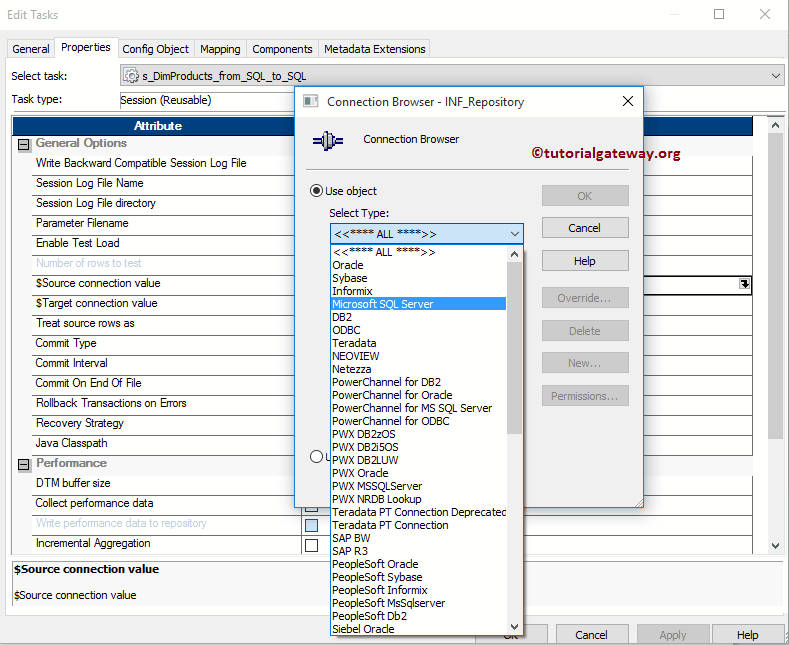Click the $Target connection value attribute row
The image size is (789, 645).
click(x=164, y=303)
